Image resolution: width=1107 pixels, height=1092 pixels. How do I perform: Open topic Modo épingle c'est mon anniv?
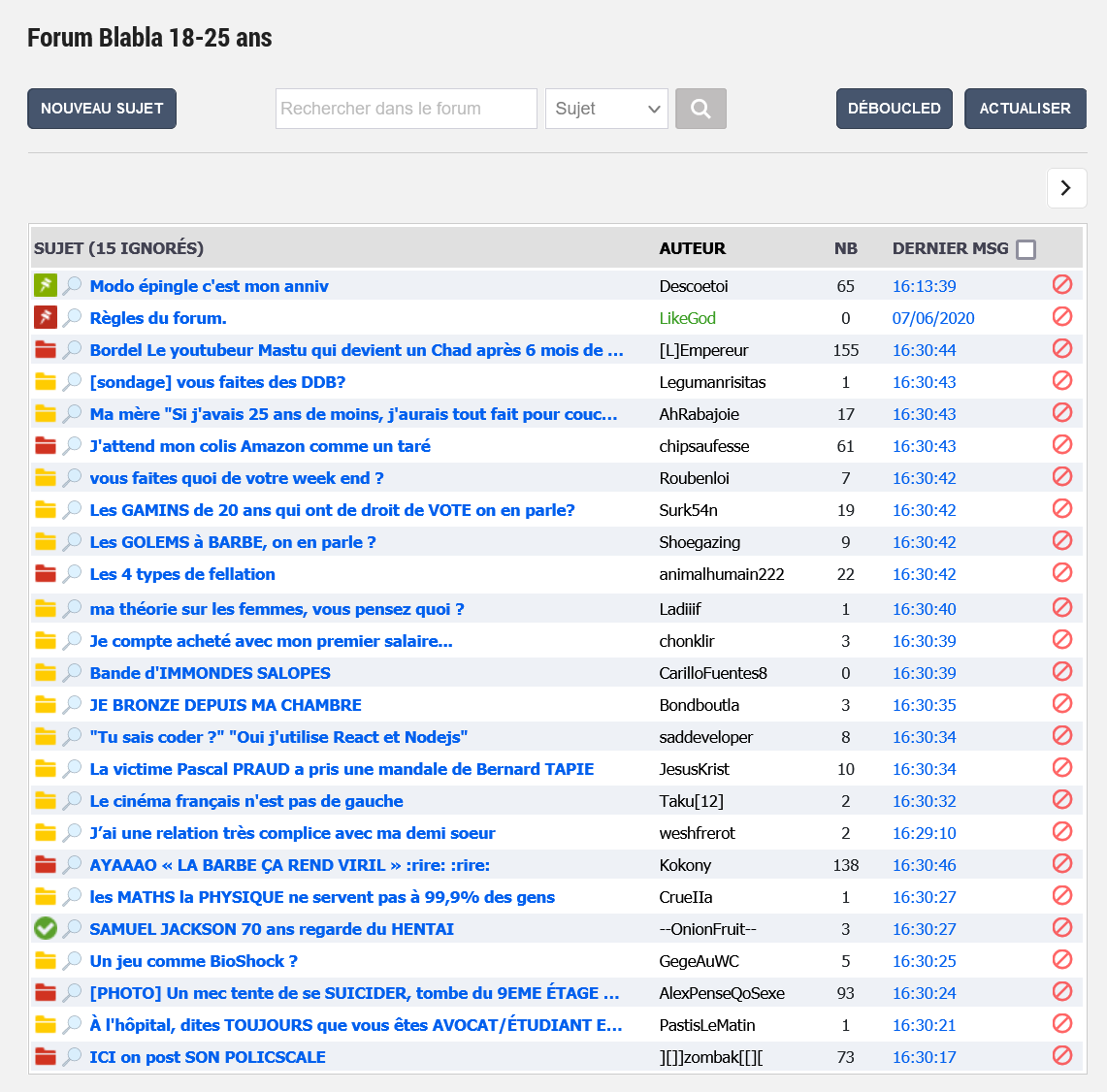pyautogui.click(x=209, y=286)
